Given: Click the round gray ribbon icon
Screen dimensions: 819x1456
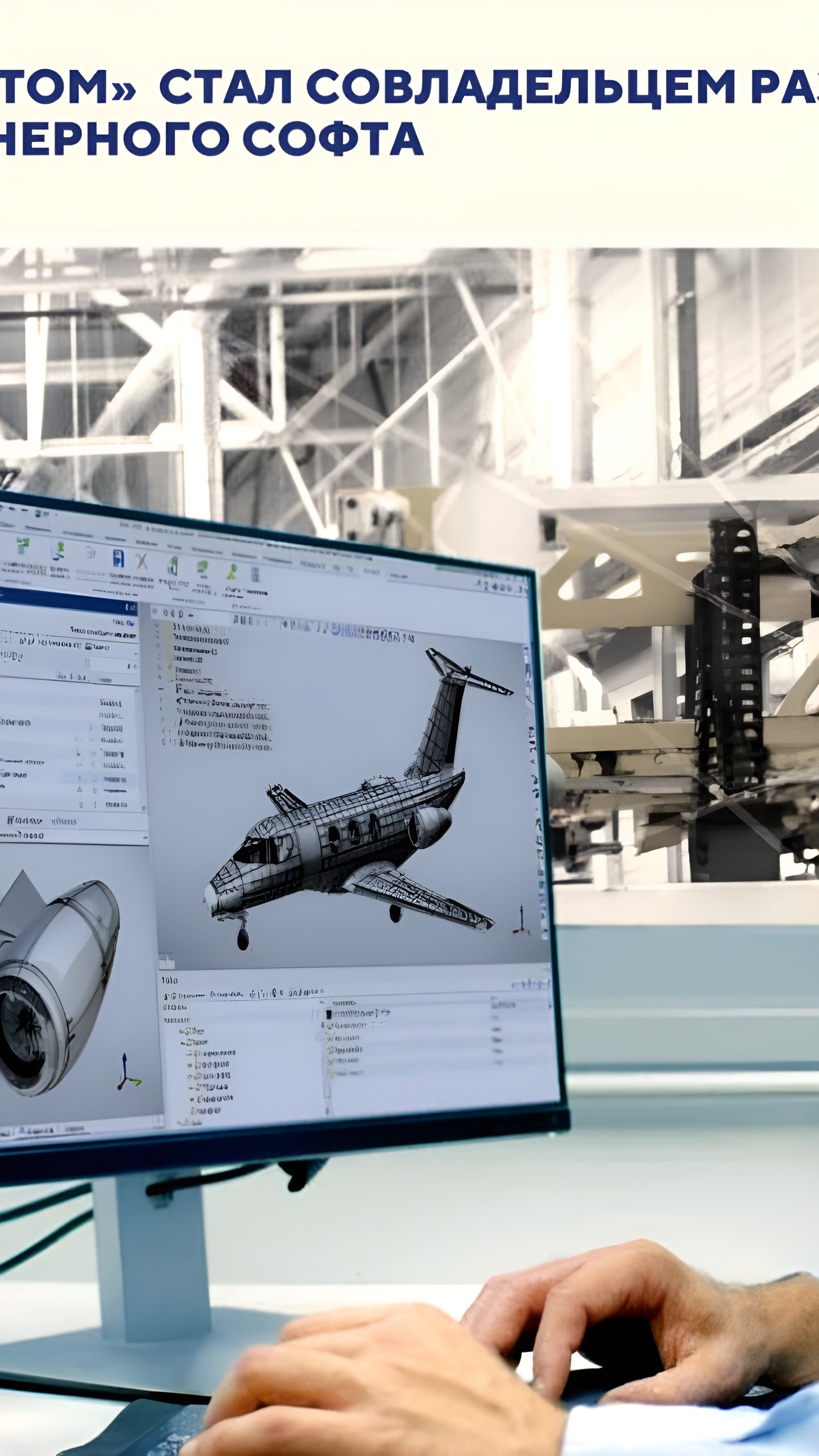Looking at the screenshot, I should [90, 553].
